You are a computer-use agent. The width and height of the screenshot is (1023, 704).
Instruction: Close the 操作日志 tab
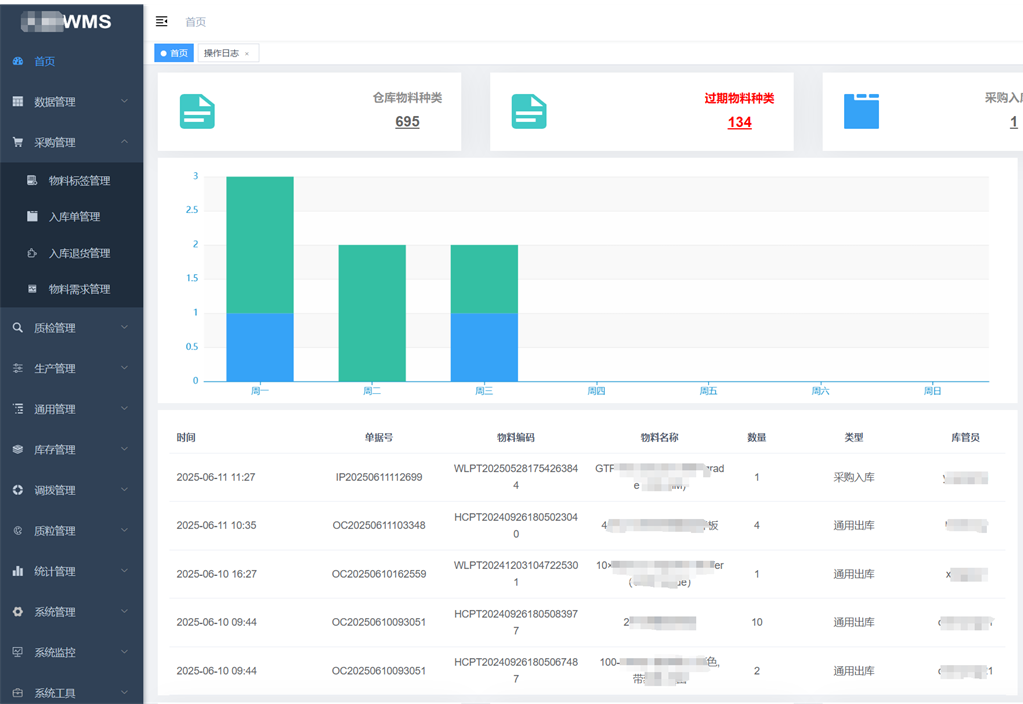[x=247, y=54]
